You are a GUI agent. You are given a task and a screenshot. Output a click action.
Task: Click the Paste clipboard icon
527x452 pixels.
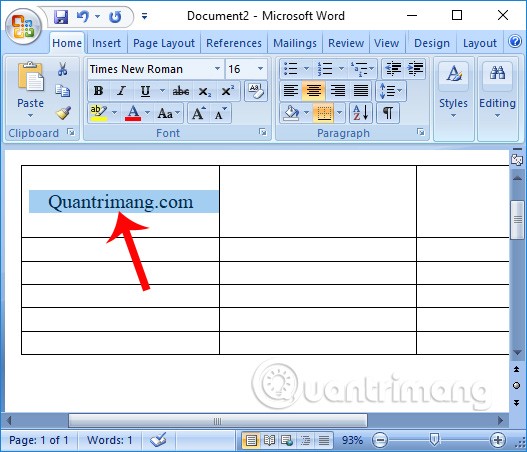(x=30, y=77)
